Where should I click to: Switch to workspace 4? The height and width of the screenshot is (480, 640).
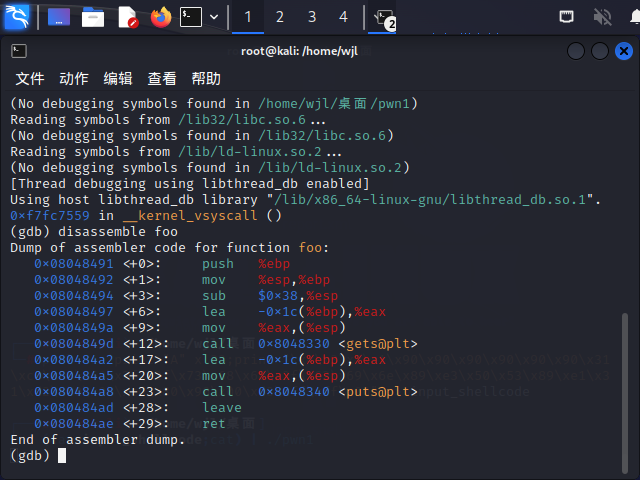pos(343,17)
